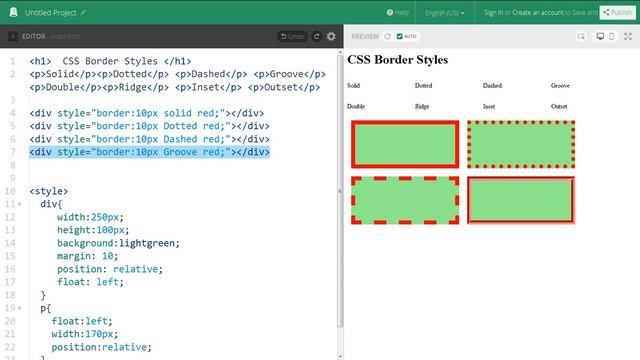Click the margin: 10 code line
Screen dimensions: 640x360
coord(87,256)
